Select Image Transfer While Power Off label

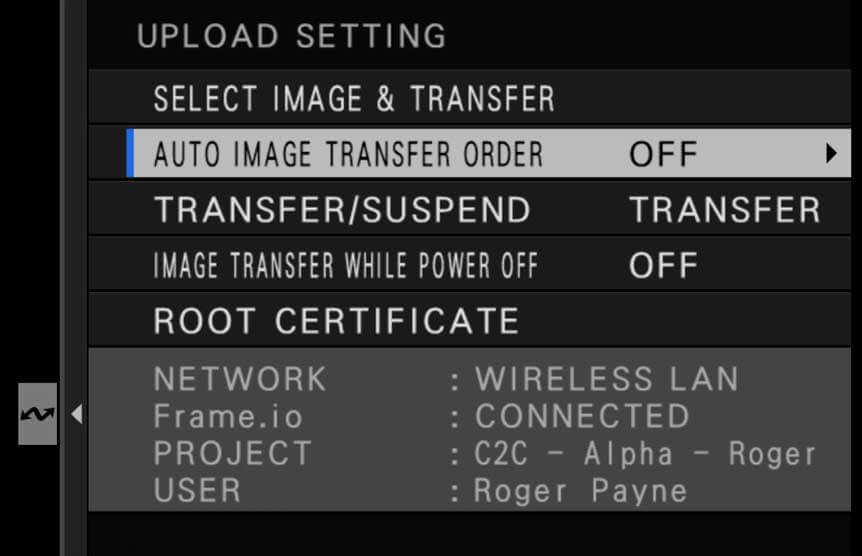point(346,265)
